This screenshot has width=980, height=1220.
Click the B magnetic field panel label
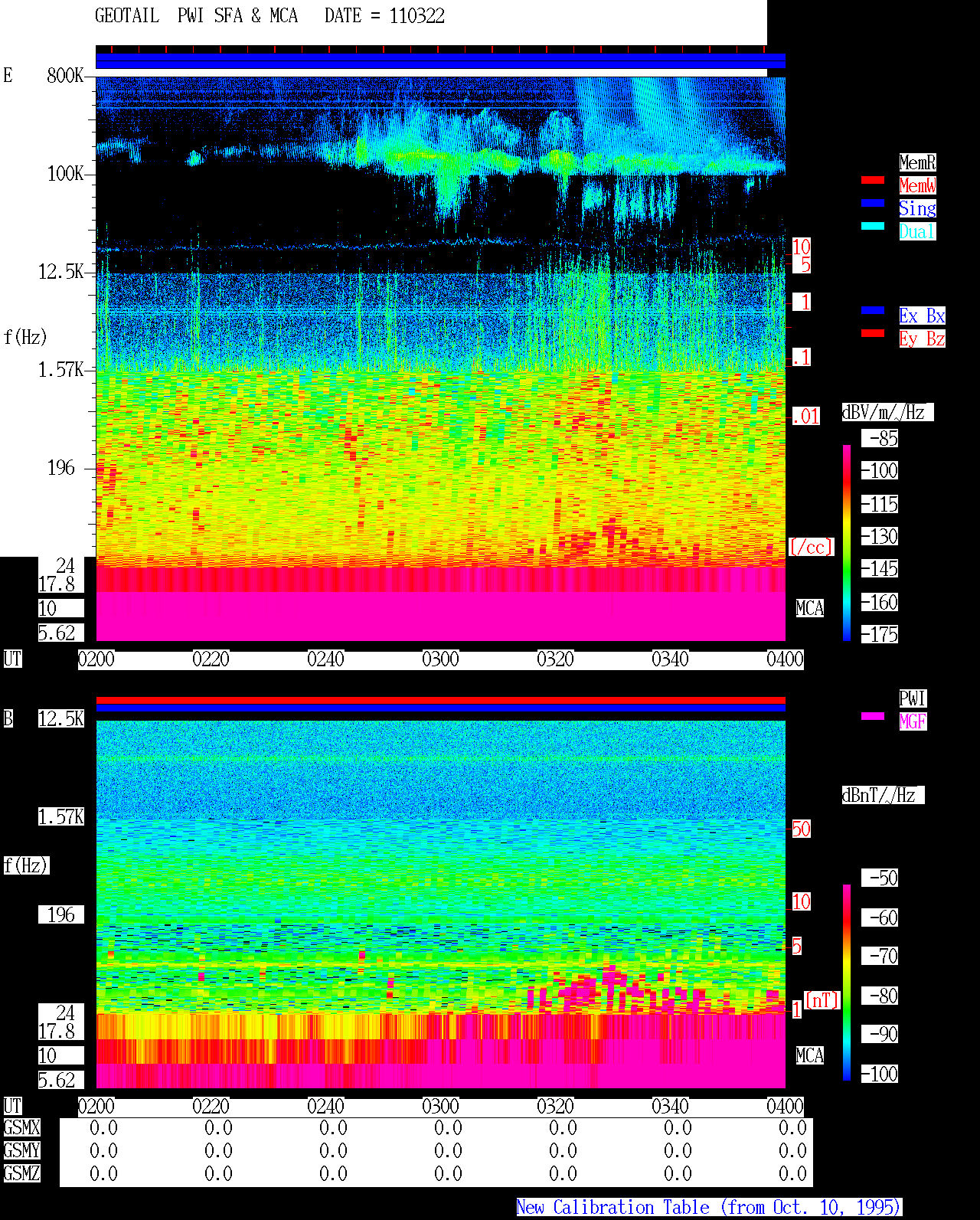[x=8, y=718]
